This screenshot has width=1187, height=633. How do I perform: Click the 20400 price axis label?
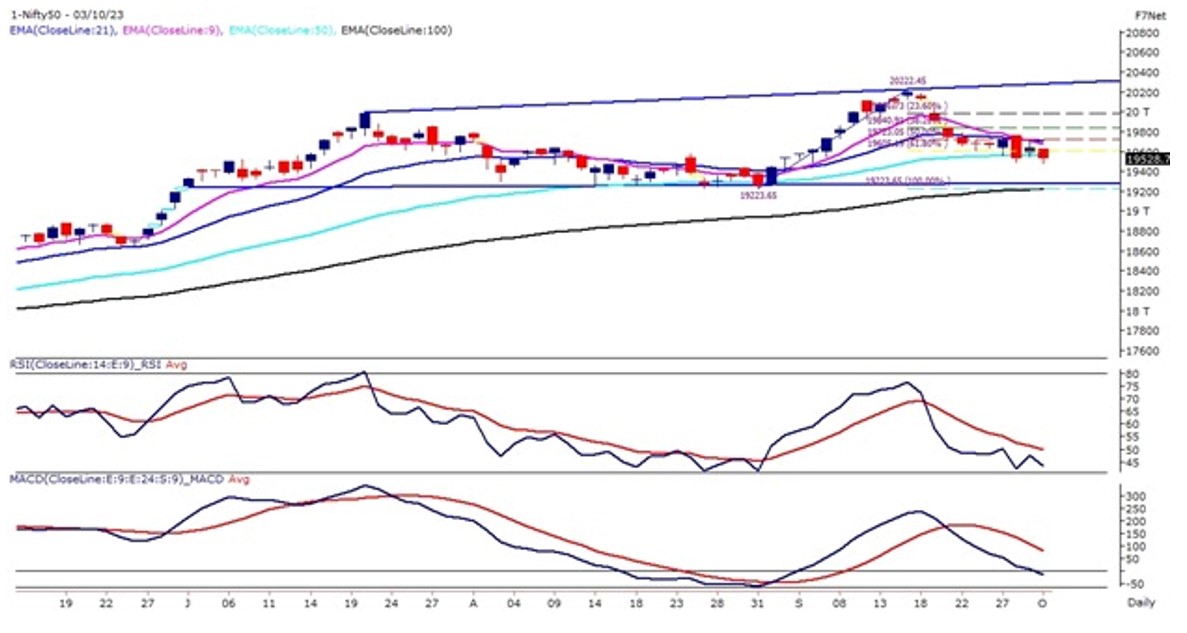coord(1144,73)
